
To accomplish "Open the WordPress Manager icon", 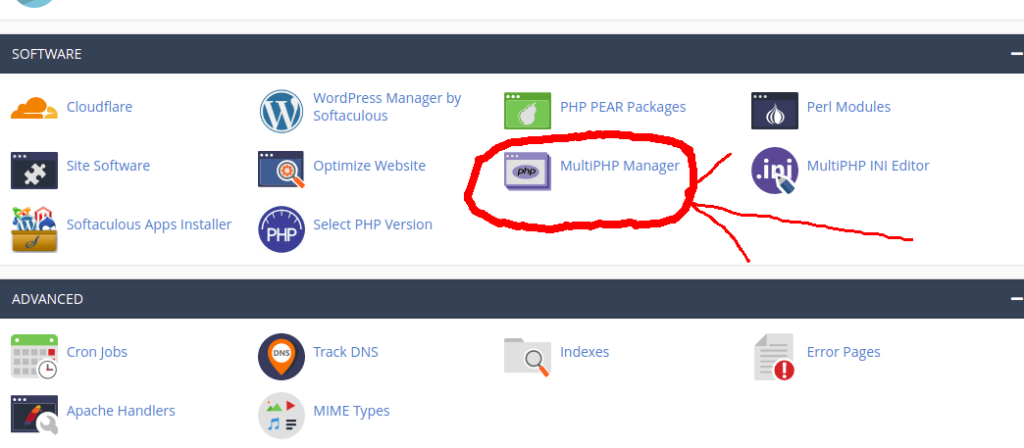I will 281,110.
